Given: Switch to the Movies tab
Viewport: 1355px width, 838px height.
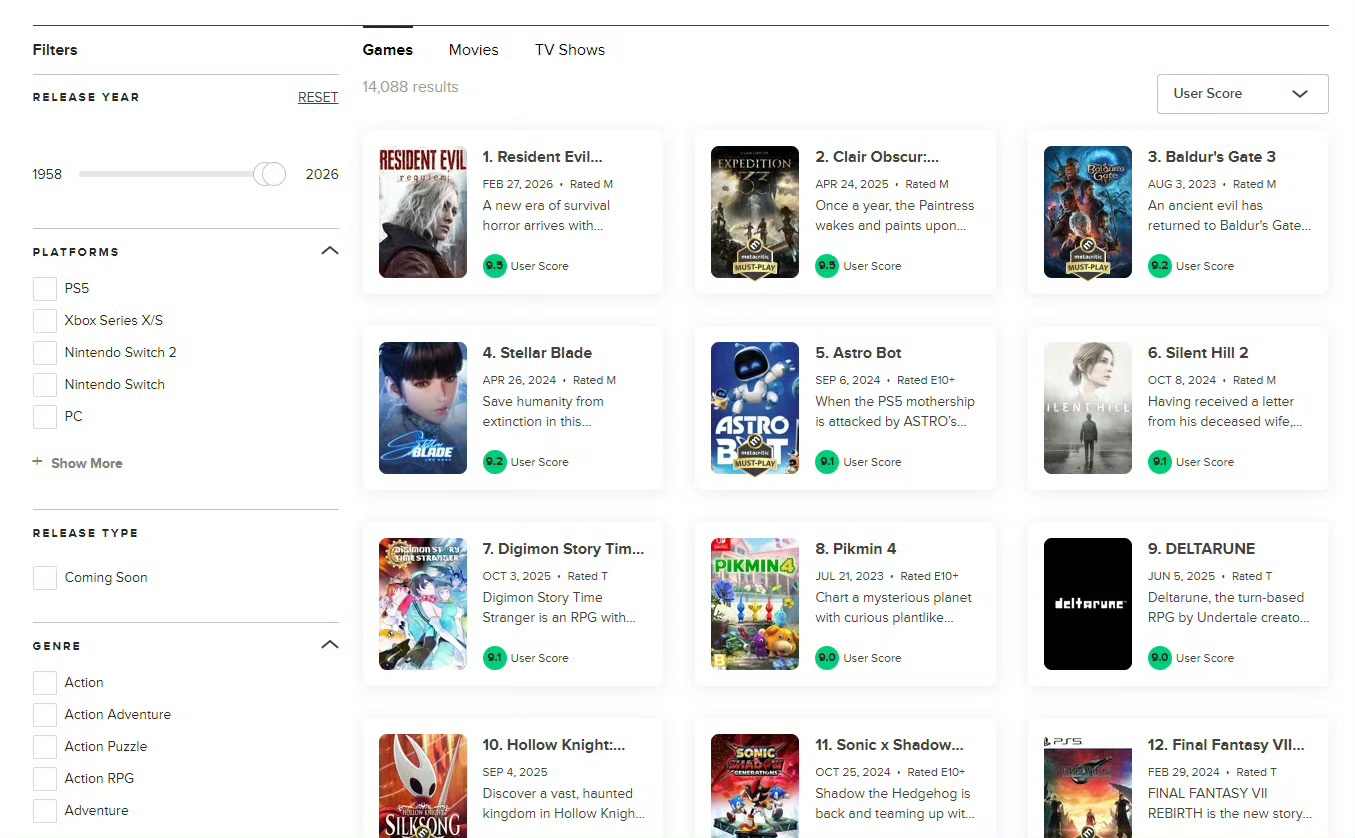Looking at the screenshot, I should pyautogui.click(x=473, y=50).
